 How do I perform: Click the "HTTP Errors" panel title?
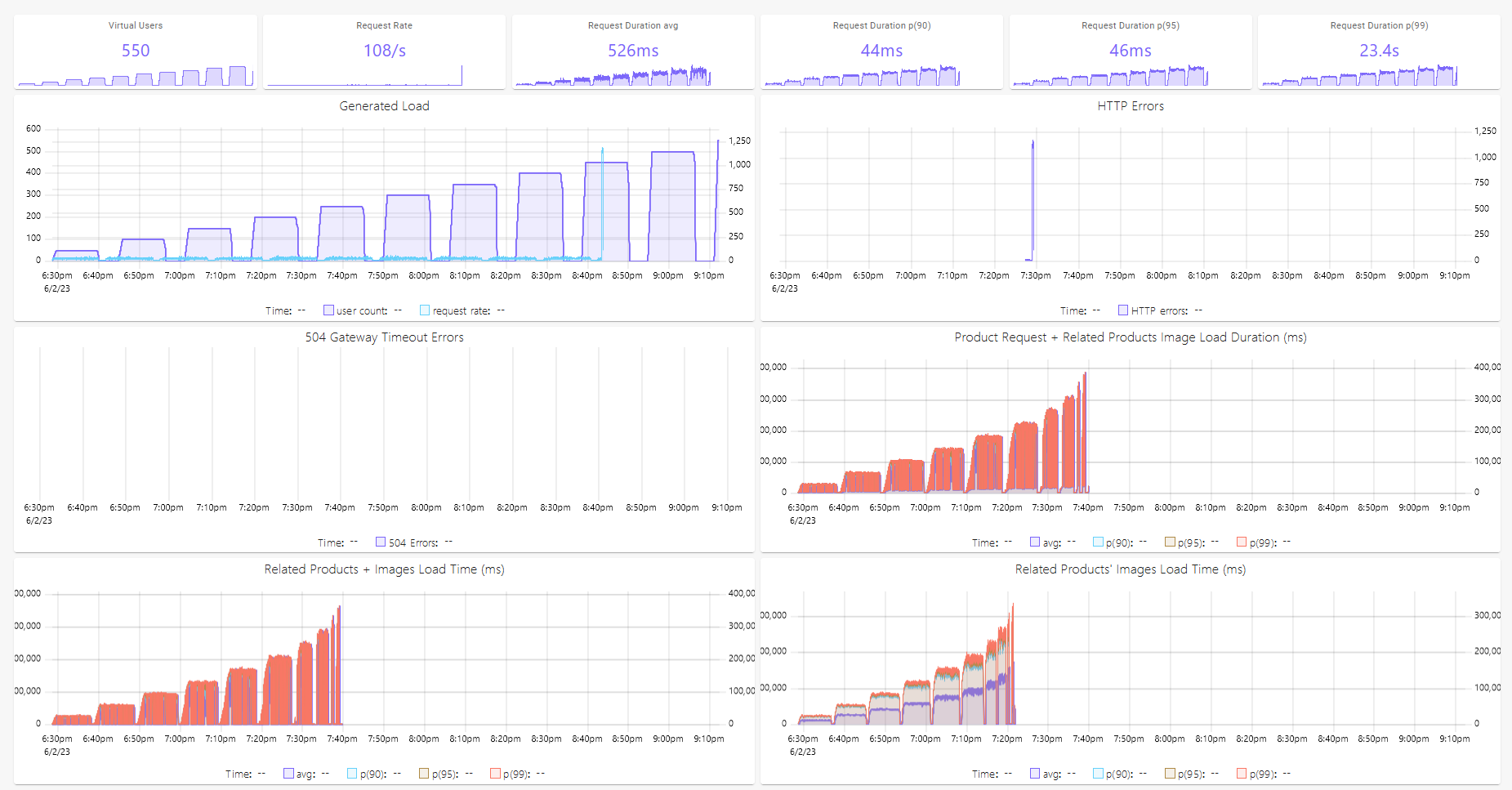tap(1131, 105)
